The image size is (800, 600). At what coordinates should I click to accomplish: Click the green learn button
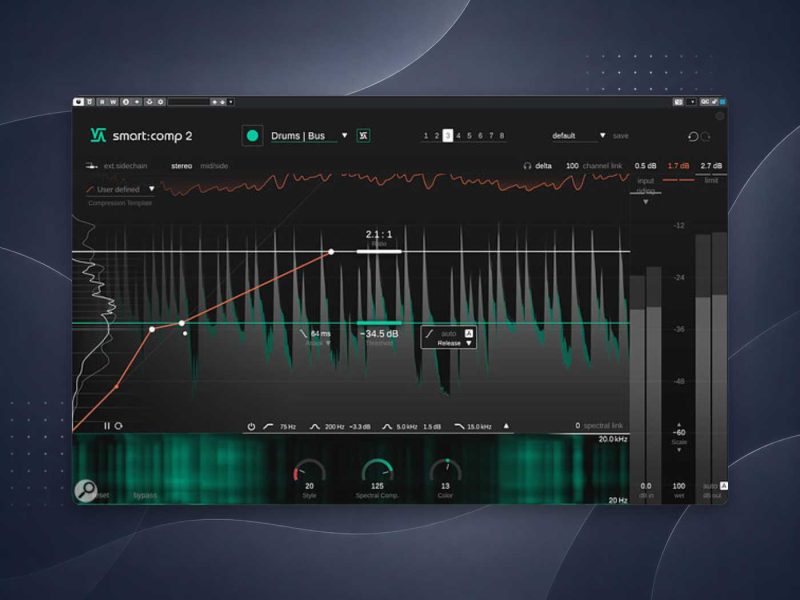click(252, 136)
